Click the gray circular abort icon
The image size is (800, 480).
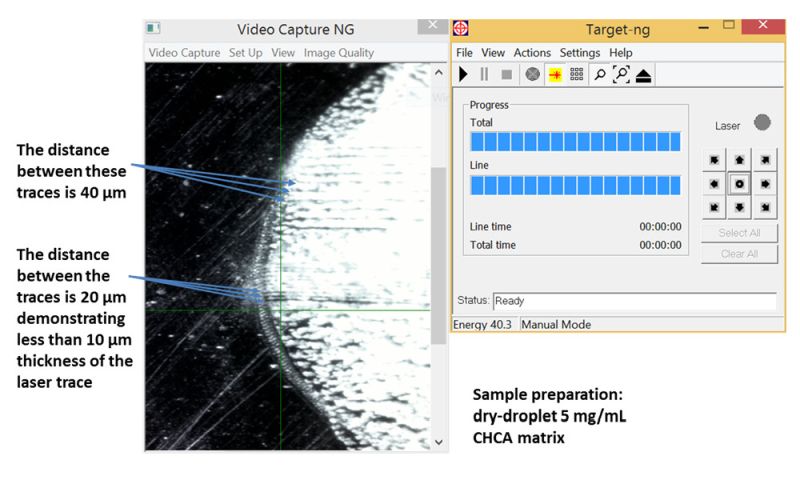[x=533, y=74]
